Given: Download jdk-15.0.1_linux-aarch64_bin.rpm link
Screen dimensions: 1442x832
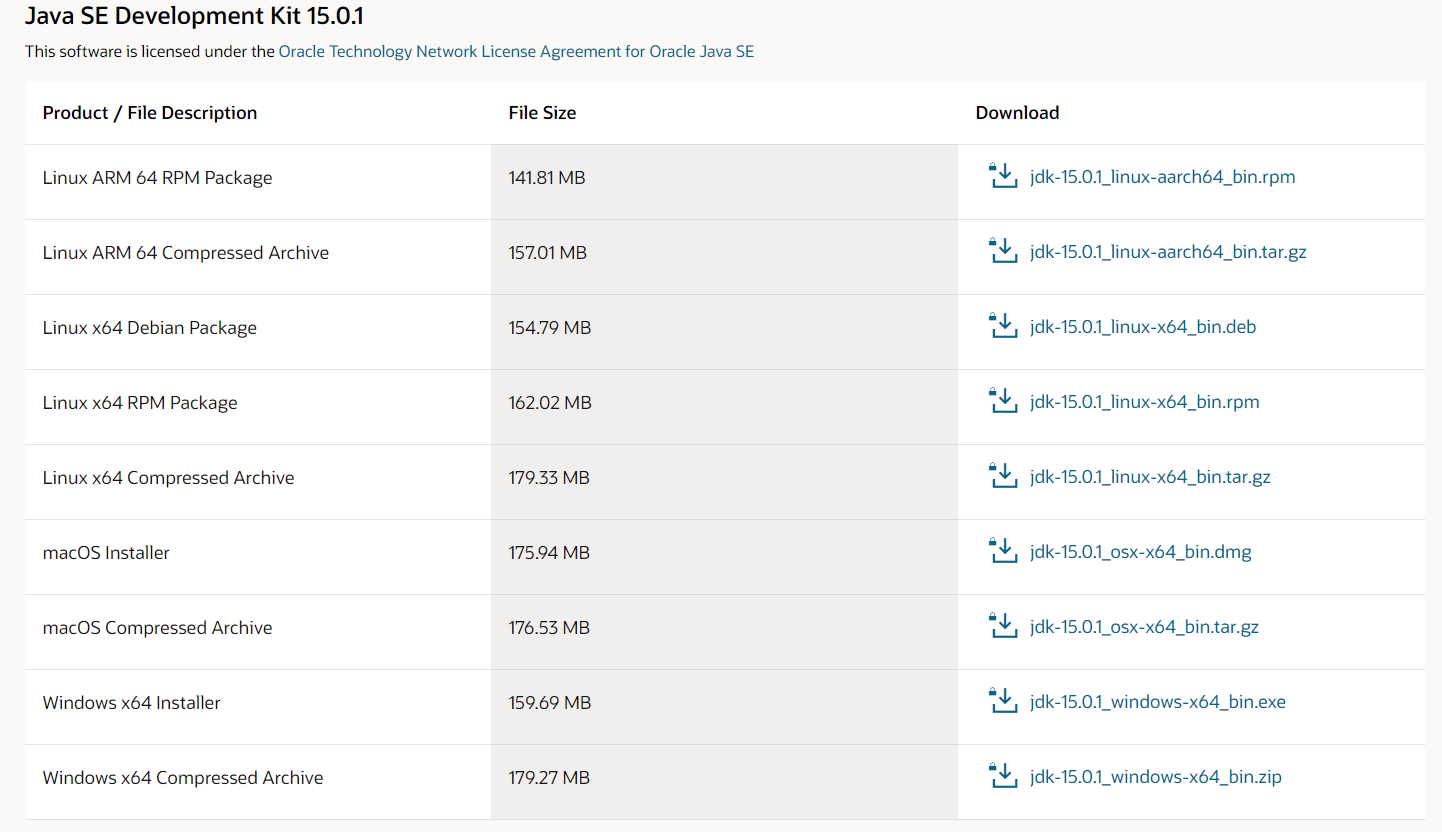Looking at the screenshot, I should tap(1162, 177).
